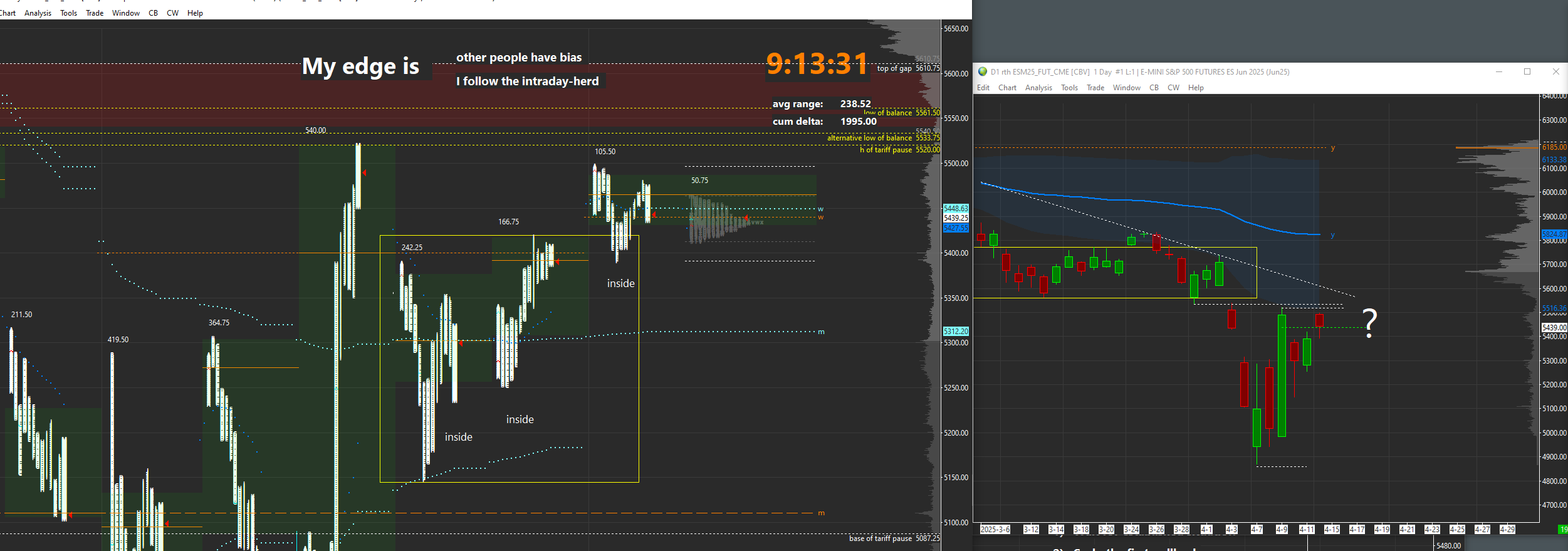Click the 4-11 date on the daily time axis
This screenshot has height=551, width=1568.
pos(1307,530)
